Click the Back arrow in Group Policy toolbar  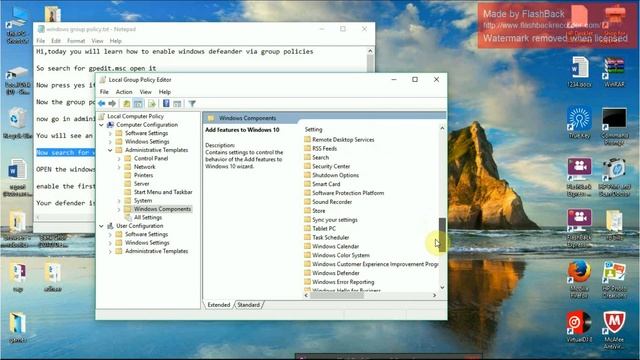(102, 104)
